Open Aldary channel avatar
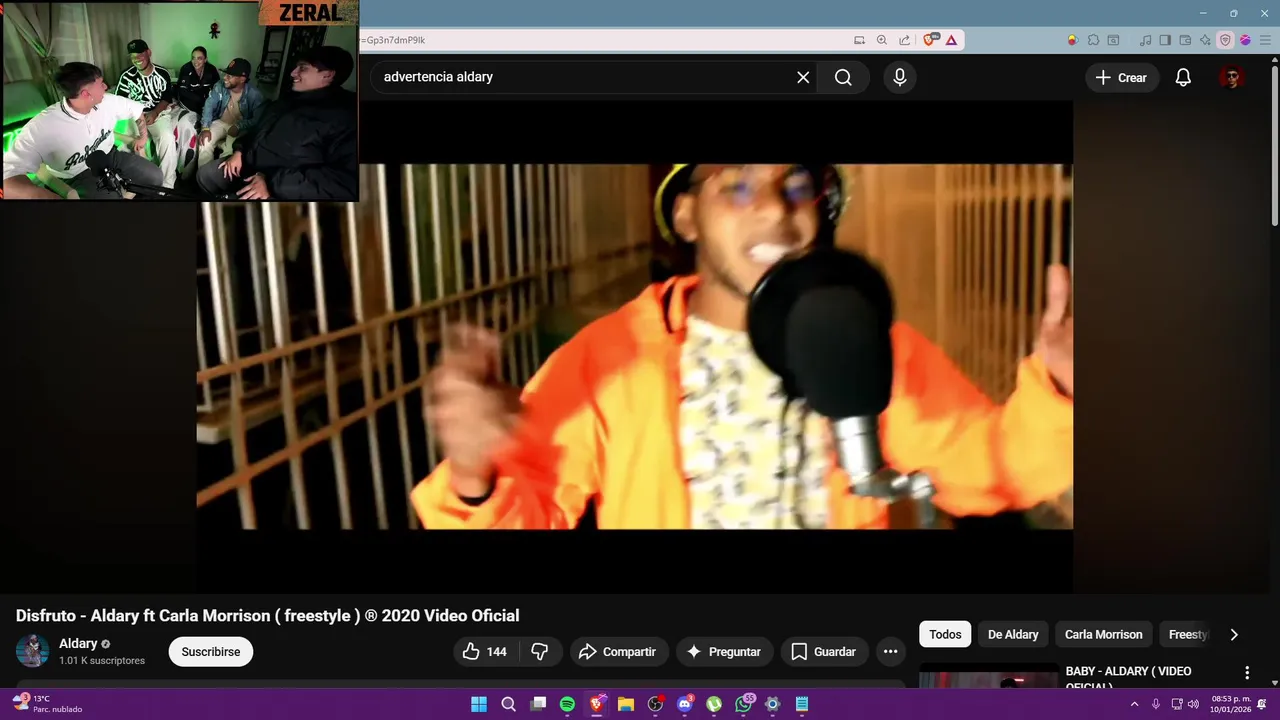Screen dimensions: 1280x720 (x=32, y=651)
